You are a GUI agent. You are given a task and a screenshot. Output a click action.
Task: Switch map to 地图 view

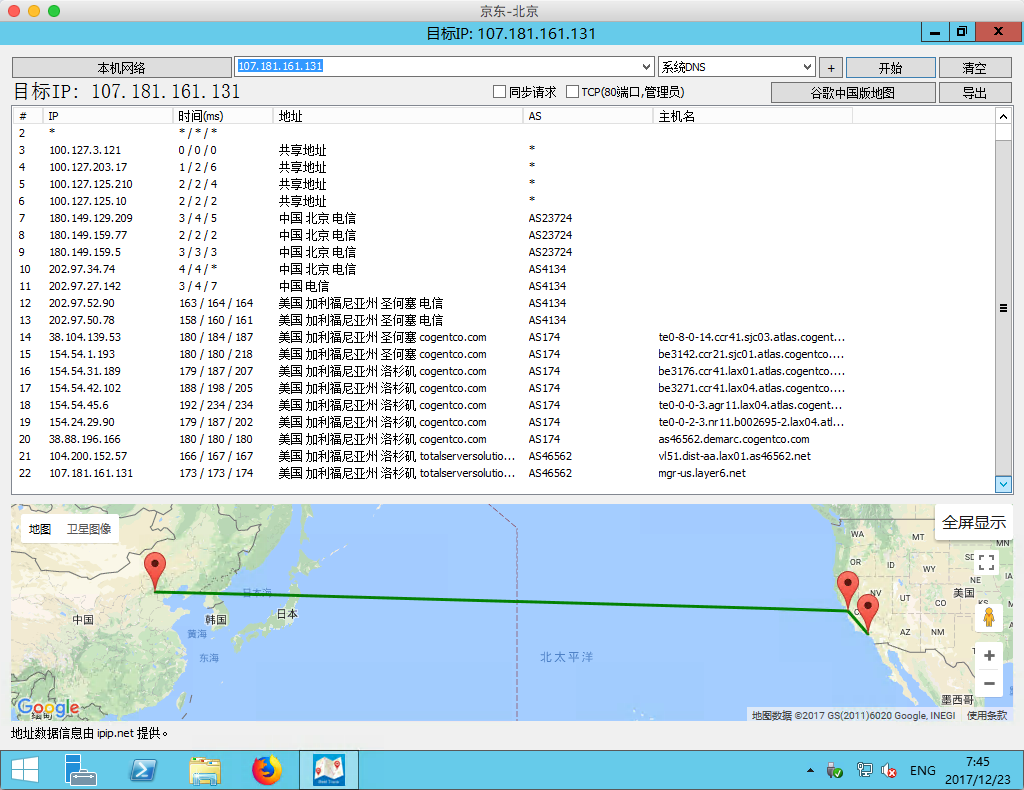click(x=40, y=529)
